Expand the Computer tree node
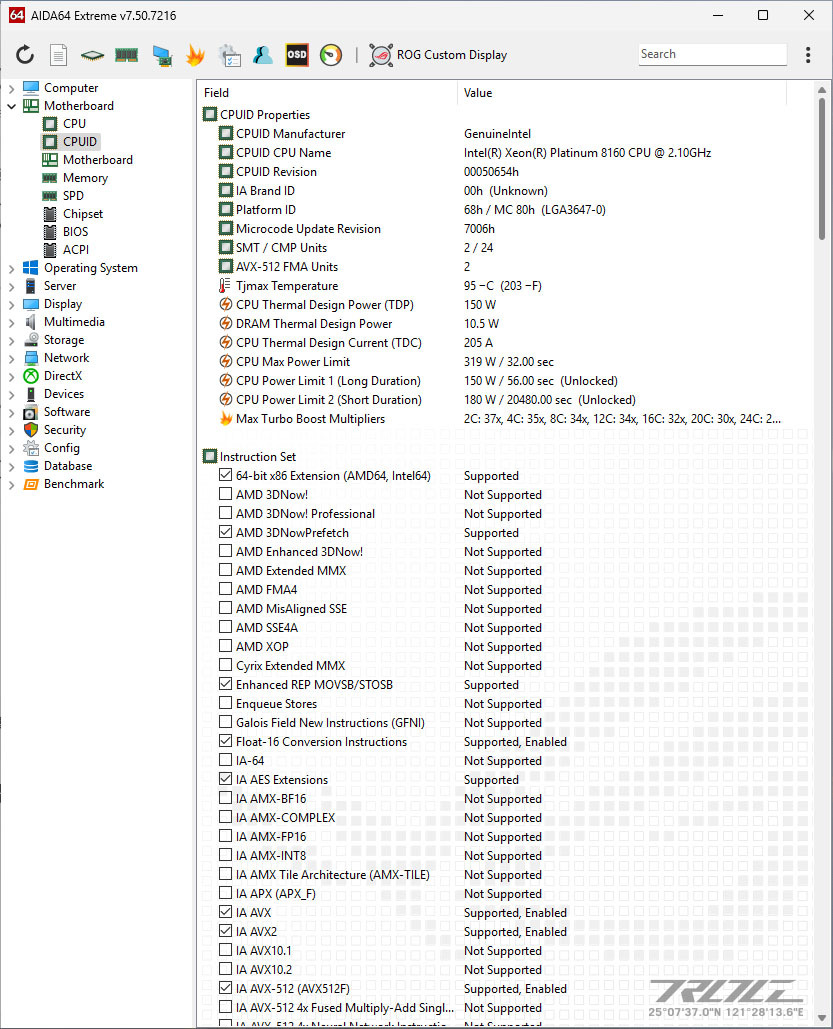The image size is (833, 1029). pos(11,88)
